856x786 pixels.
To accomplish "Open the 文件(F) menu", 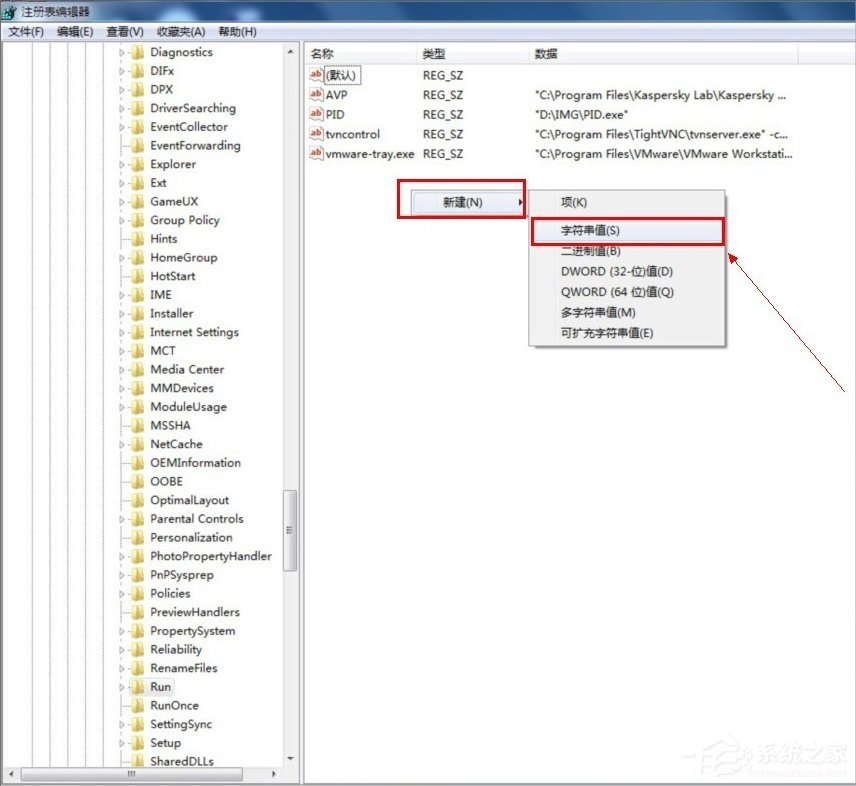I will (22, 31).
